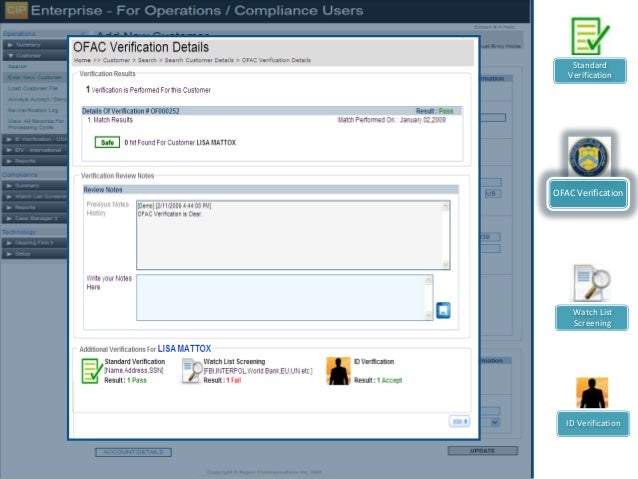
Task: Click the Watch List Screening magnifier icon on right
Action: [x=592, y=283]
